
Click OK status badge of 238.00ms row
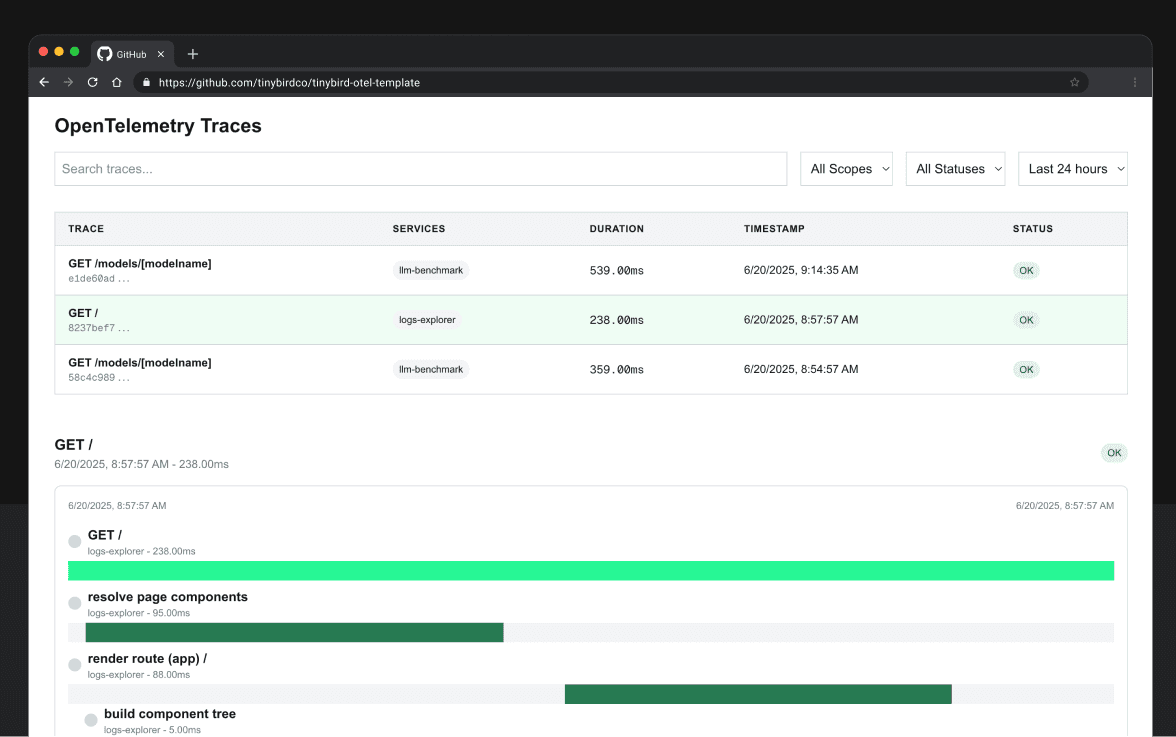[x=1026, y=320]
